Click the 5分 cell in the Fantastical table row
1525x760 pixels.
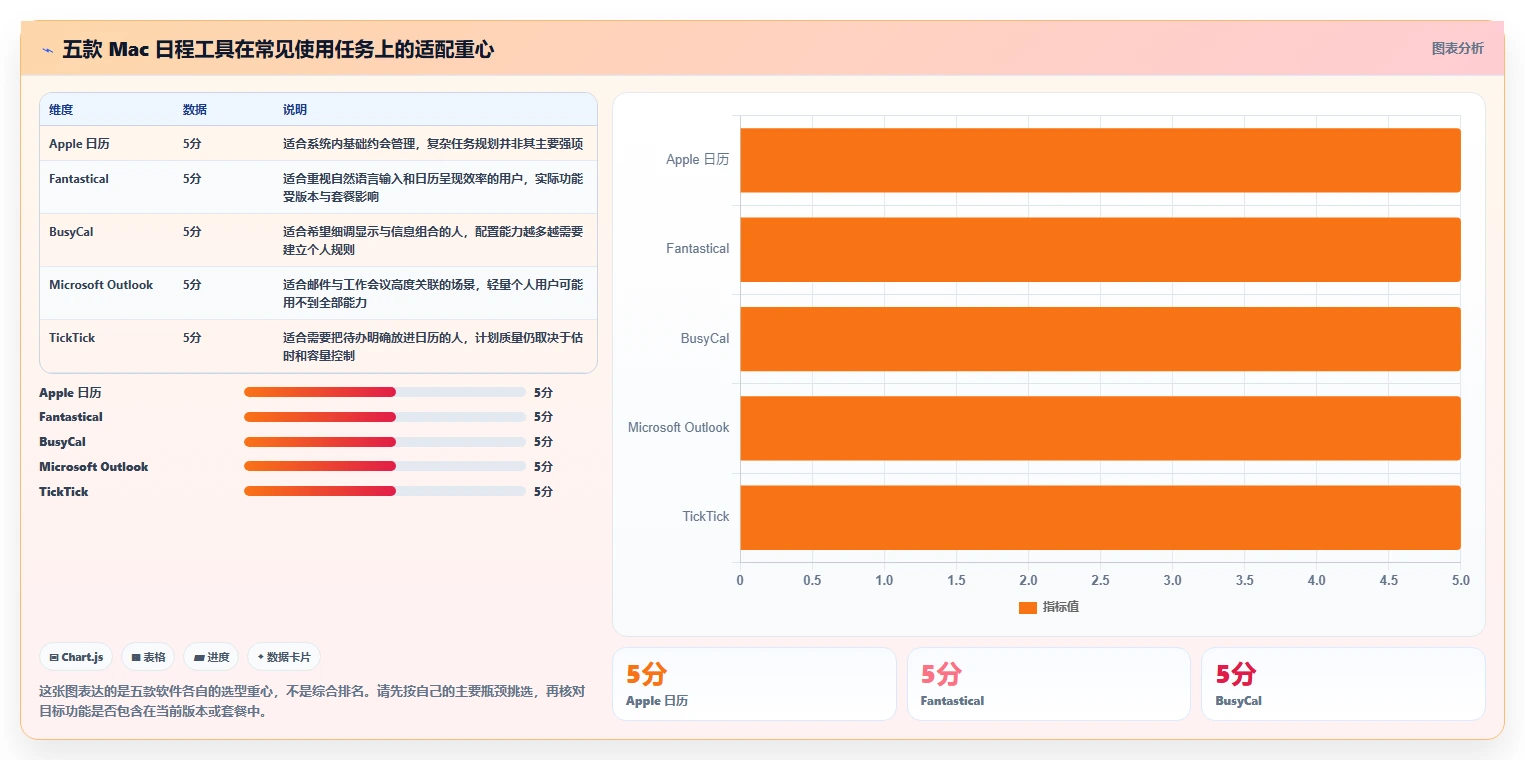[x=192, y=179]
